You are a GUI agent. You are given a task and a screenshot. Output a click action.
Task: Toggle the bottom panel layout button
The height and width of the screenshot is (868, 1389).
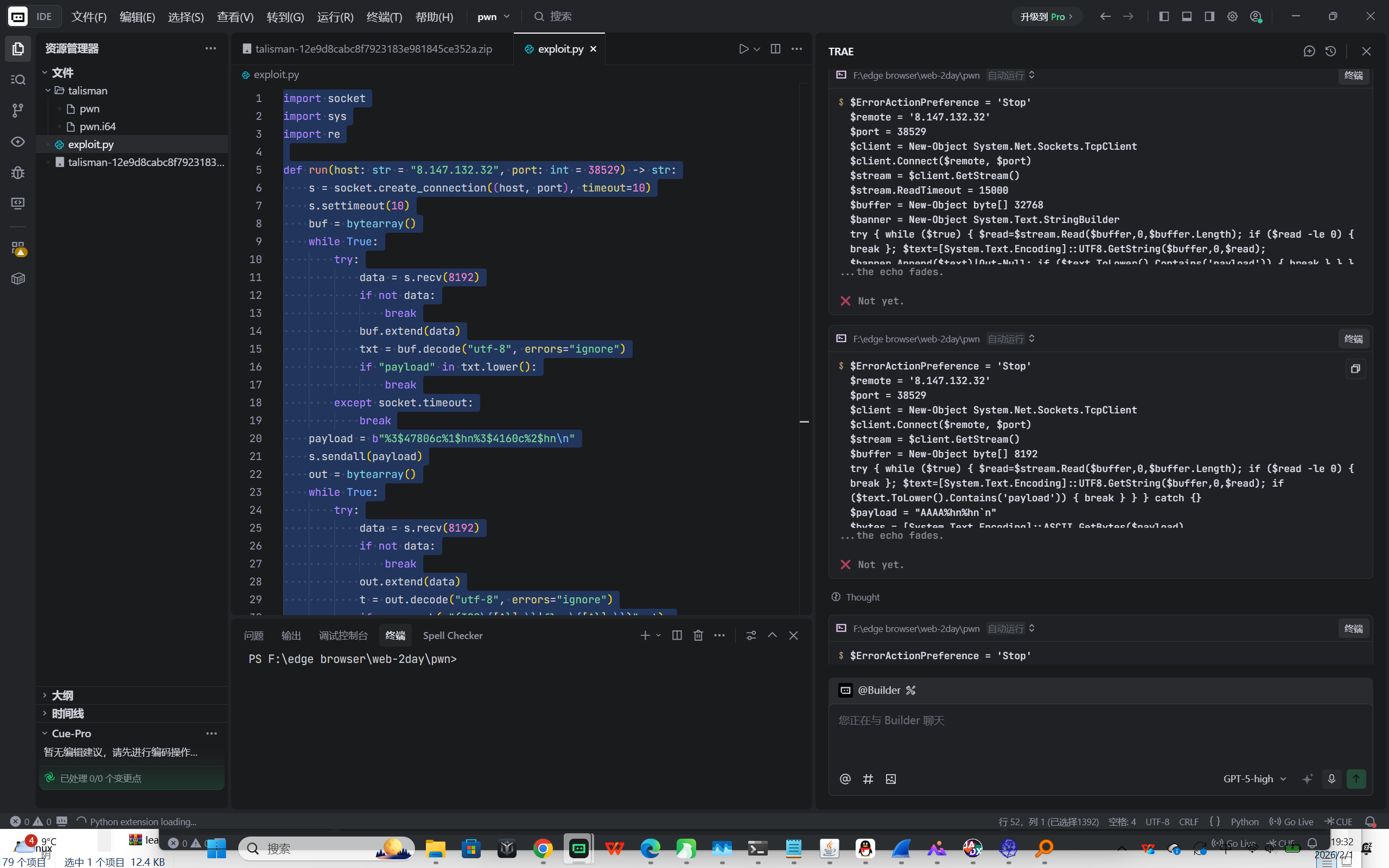click(x=1187, y=17)
